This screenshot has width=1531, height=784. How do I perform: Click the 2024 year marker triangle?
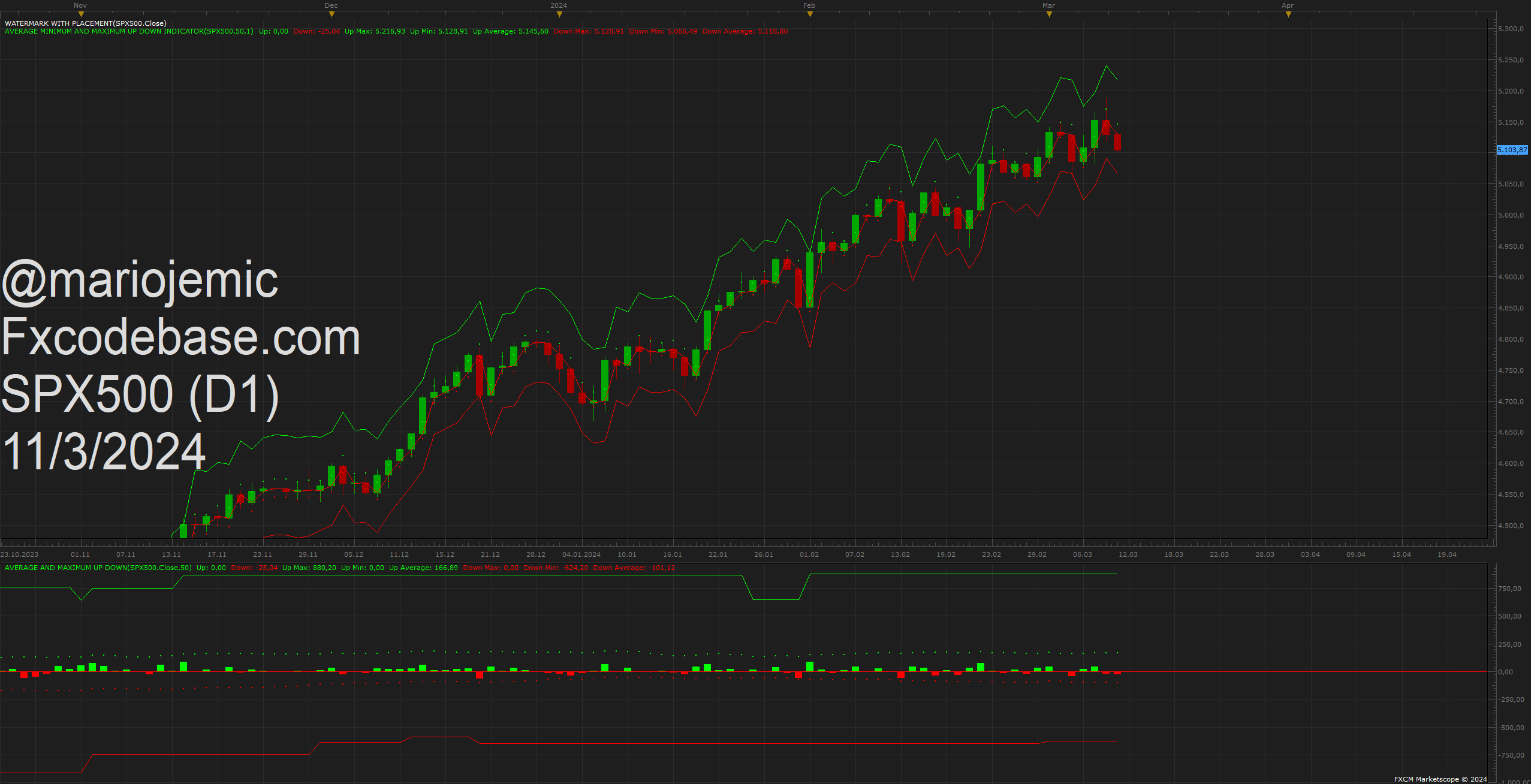coord(559,14)
